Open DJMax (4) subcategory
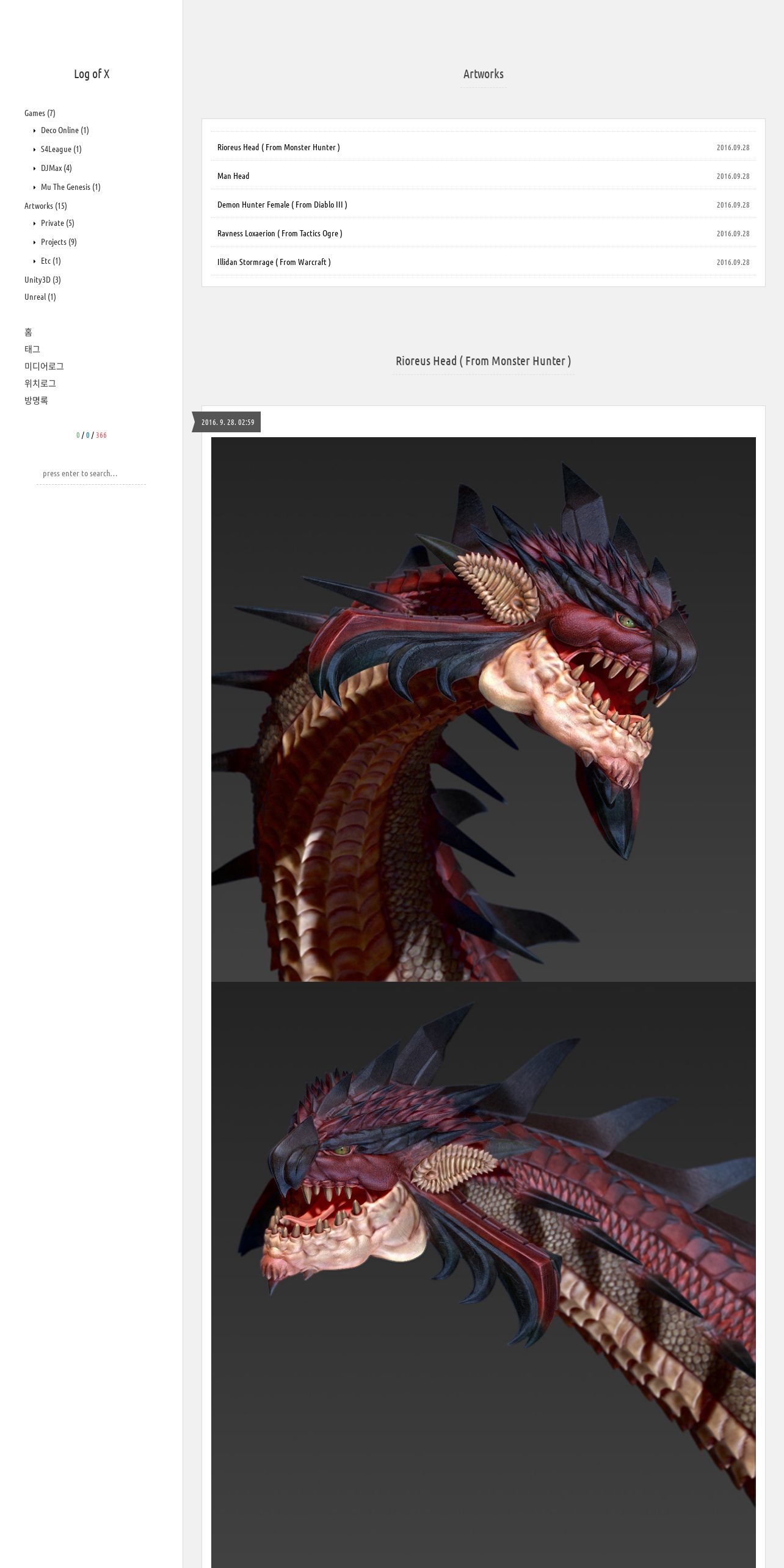 pyautogui.click(x=56, y=168)
